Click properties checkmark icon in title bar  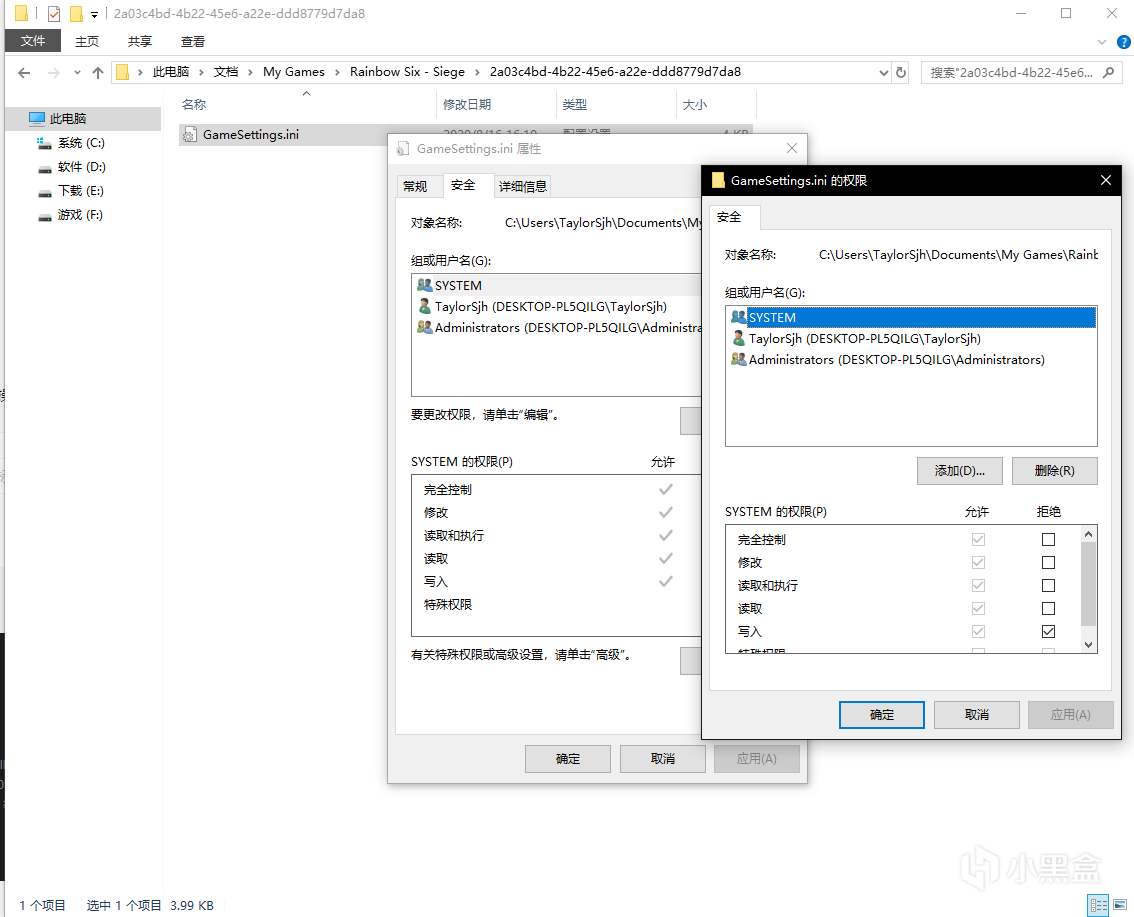click(54, 14)
